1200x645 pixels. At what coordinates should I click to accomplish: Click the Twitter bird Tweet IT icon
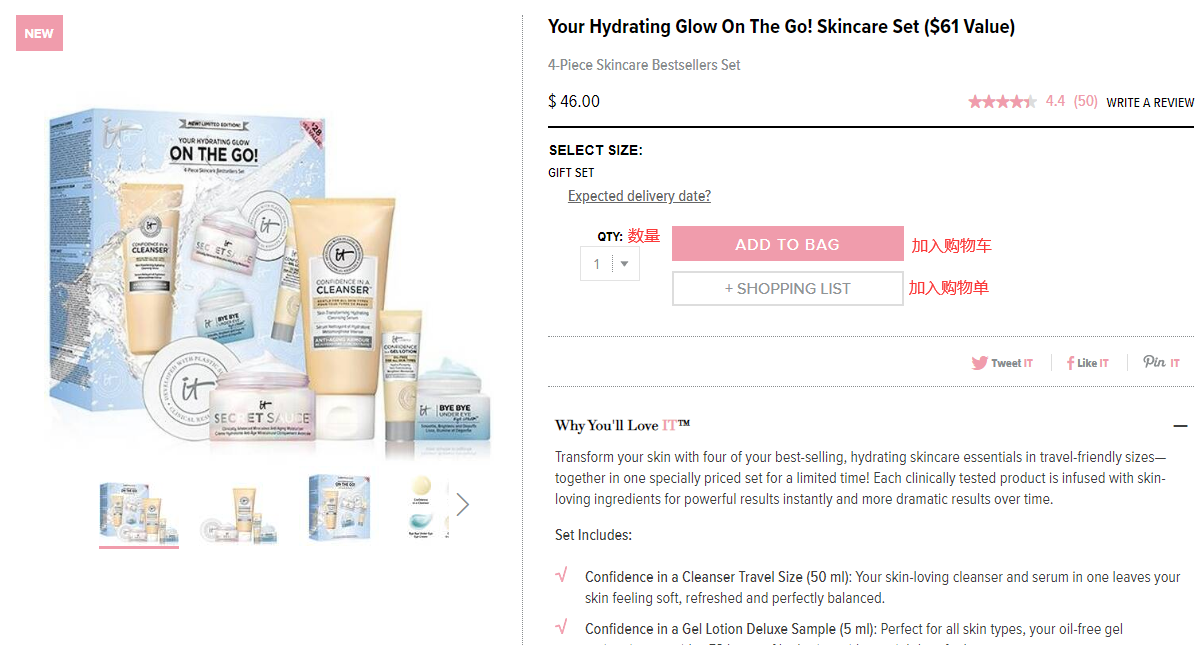point(1002,363)
